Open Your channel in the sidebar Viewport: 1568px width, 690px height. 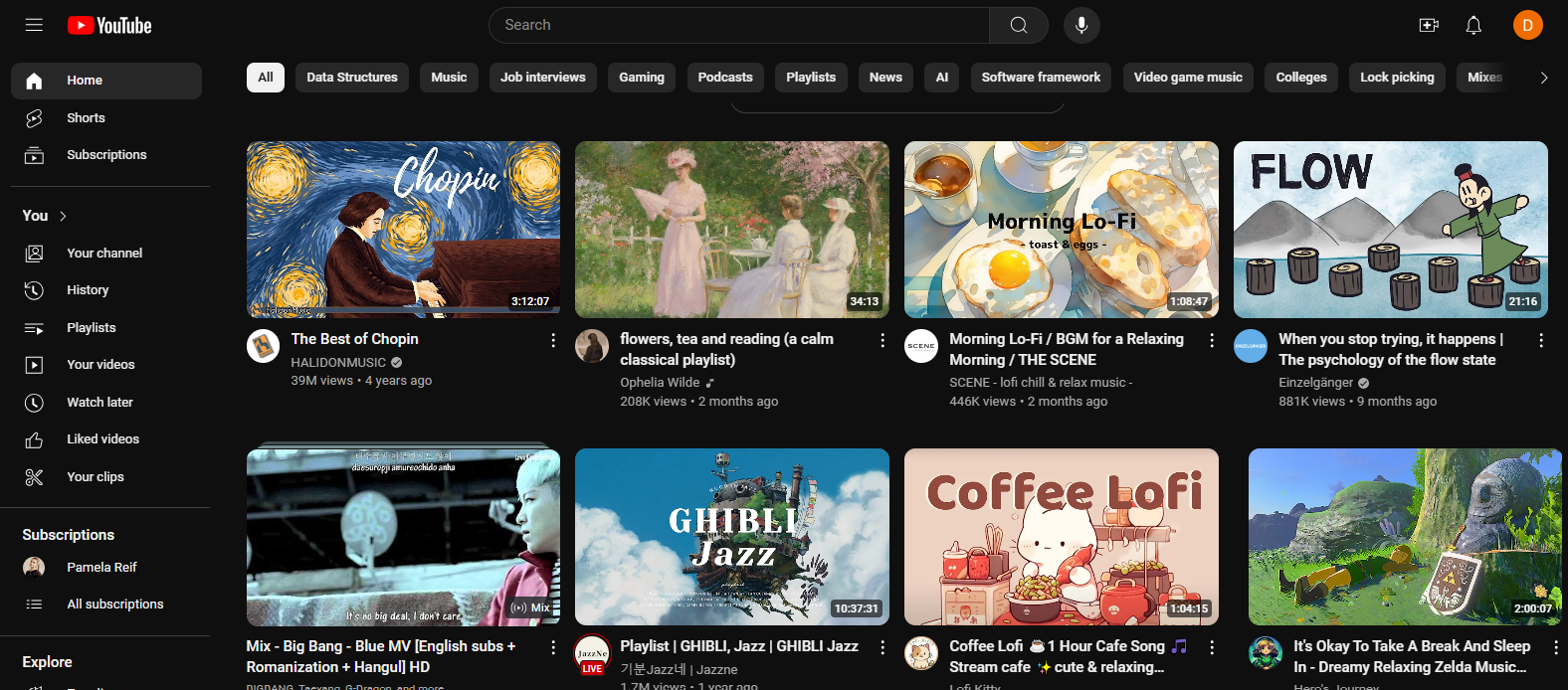[x=106, y=254]
